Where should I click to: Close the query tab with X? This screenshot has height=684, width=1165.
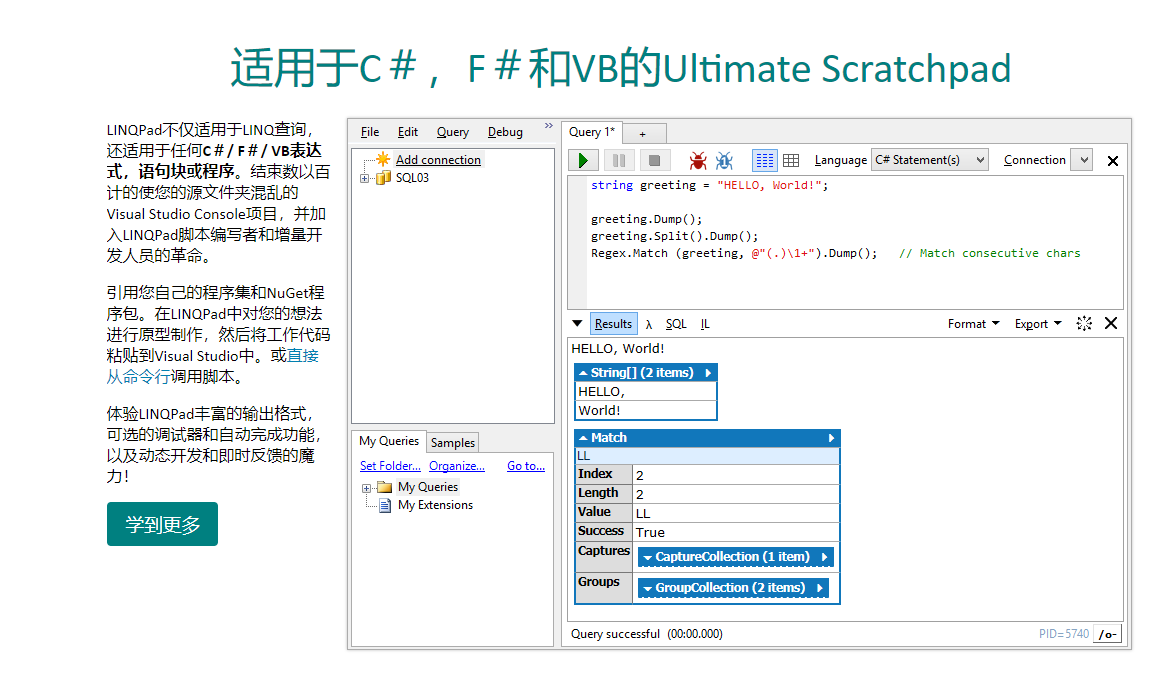pyautogui.click(x=1112, y=161)
